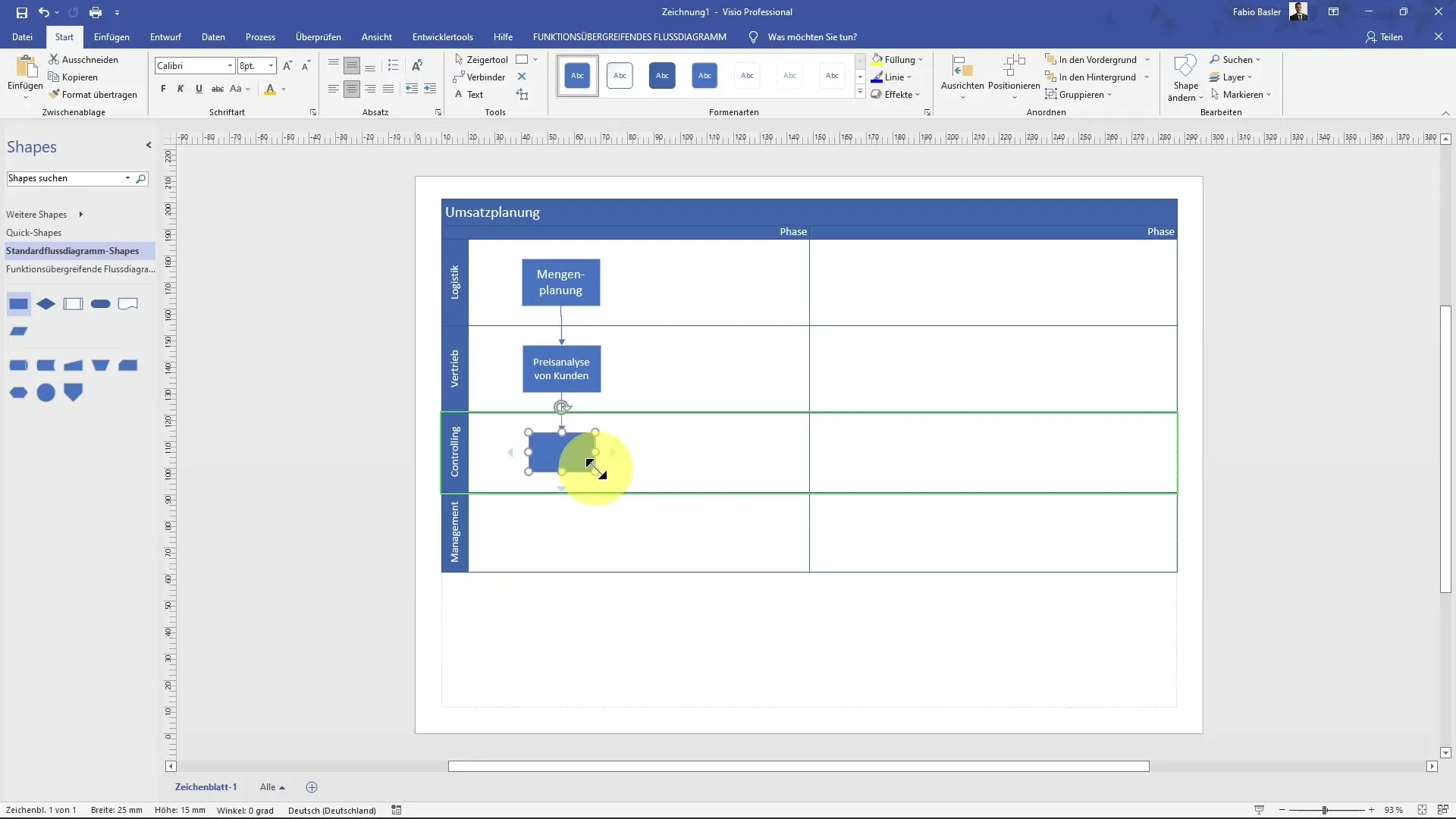Click the Print icon in title bar
The image size is (1456, 819).
(x=96, y=12)
